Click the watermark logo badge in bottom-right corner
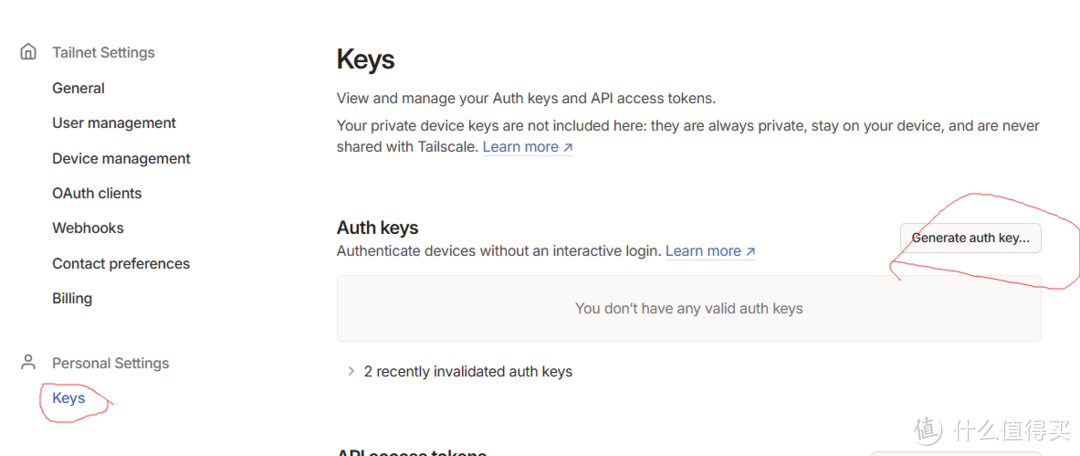Screen dimensions: 1080x456 (928, 430)
